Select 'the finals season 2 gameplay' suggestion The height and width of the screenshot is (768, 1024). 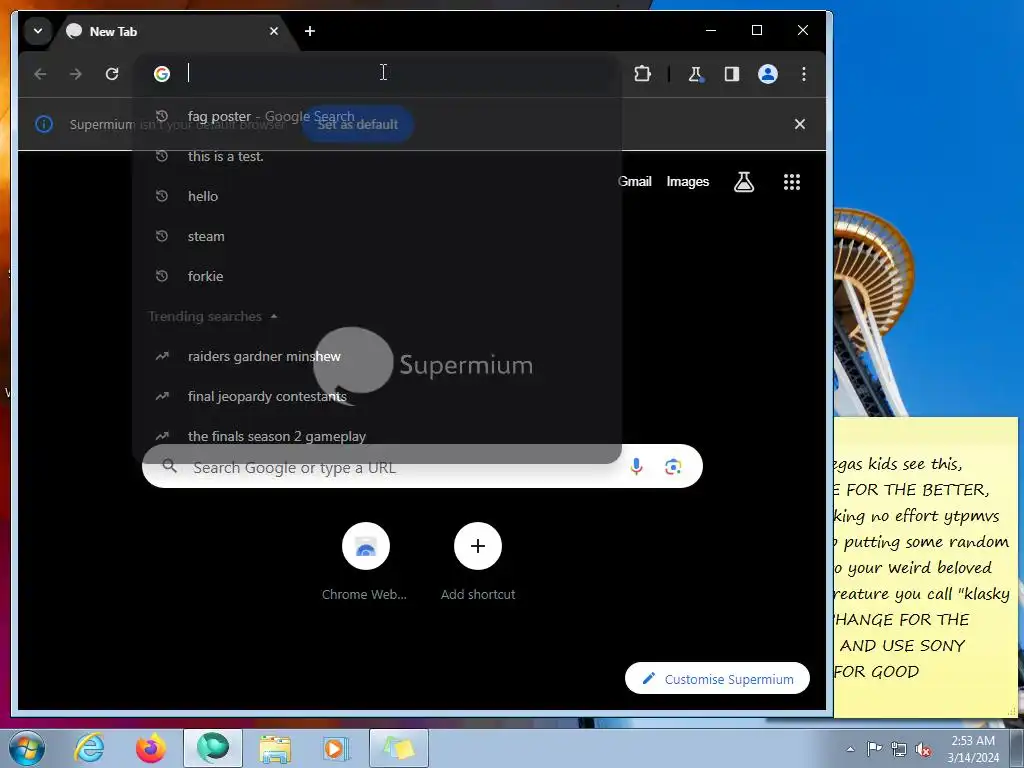pyautogui.click(x=377, y=436)
